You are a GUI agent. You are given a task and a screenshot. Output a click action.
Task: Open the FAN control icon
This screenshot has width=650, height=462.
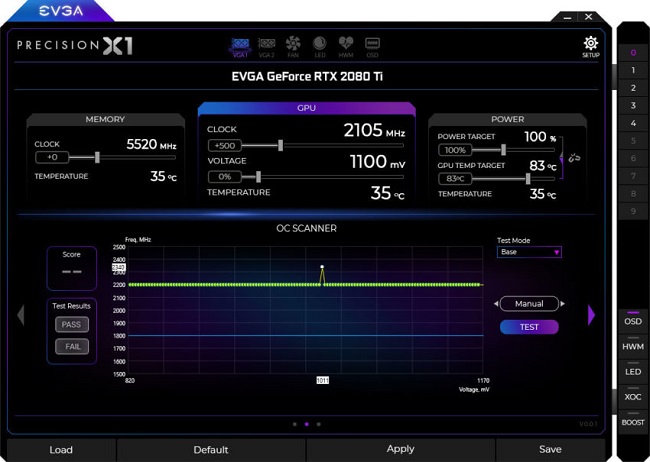pos(293,47)
